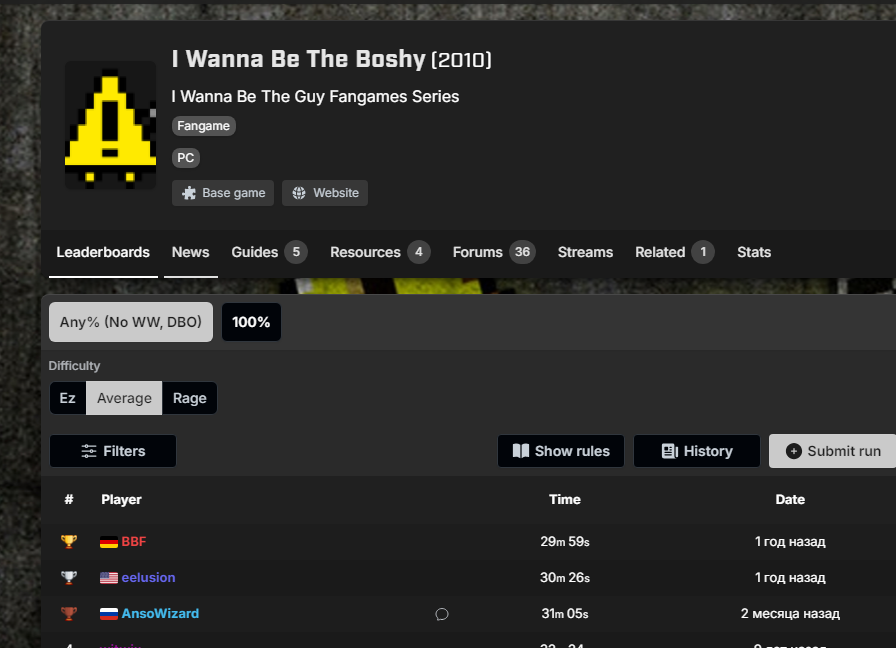
Task: Open the 31m 05s run
Action: click(565, 614)
